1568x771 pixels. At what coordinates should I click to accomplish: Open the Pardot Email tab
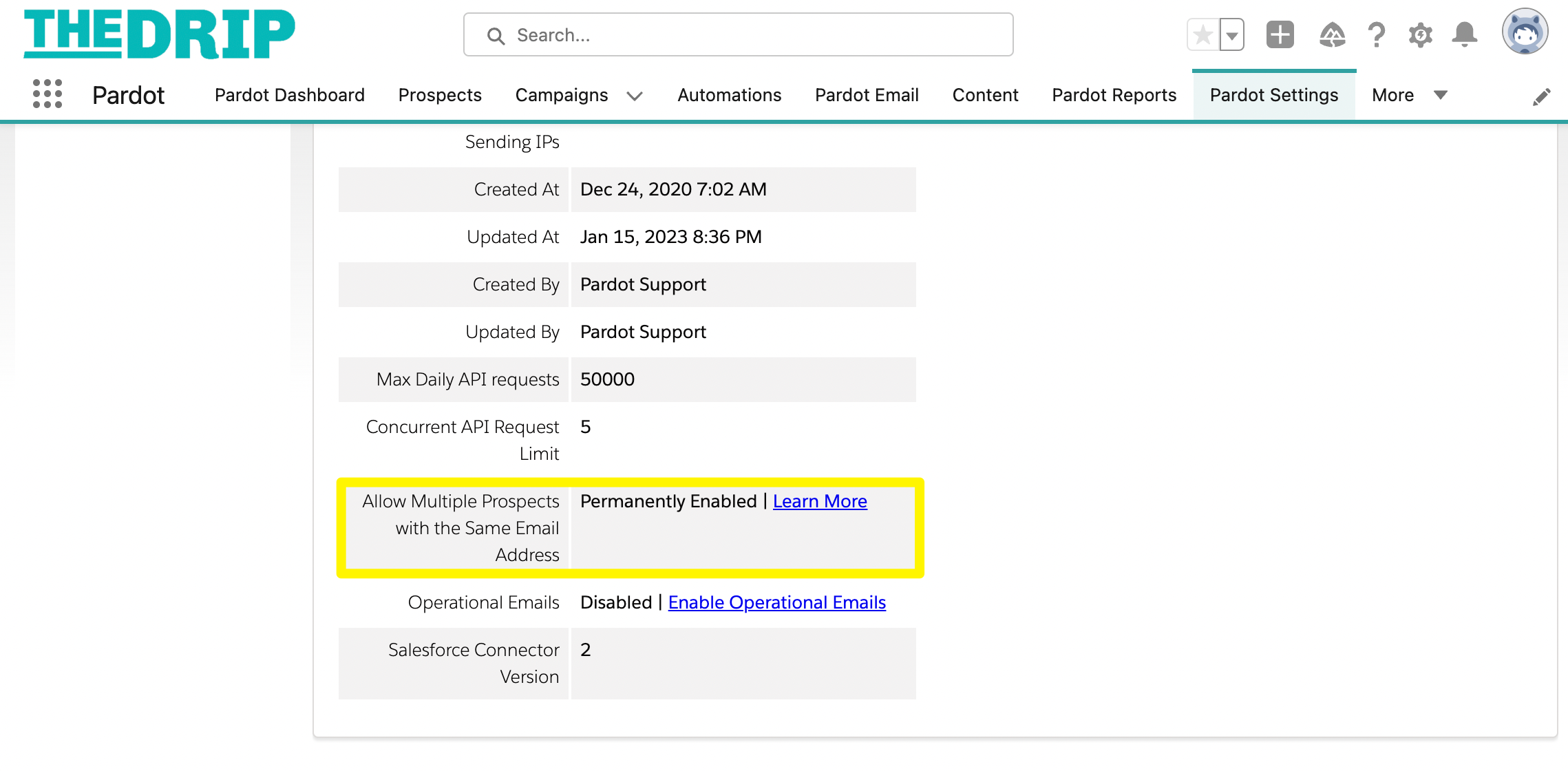[x=867, y=95]
